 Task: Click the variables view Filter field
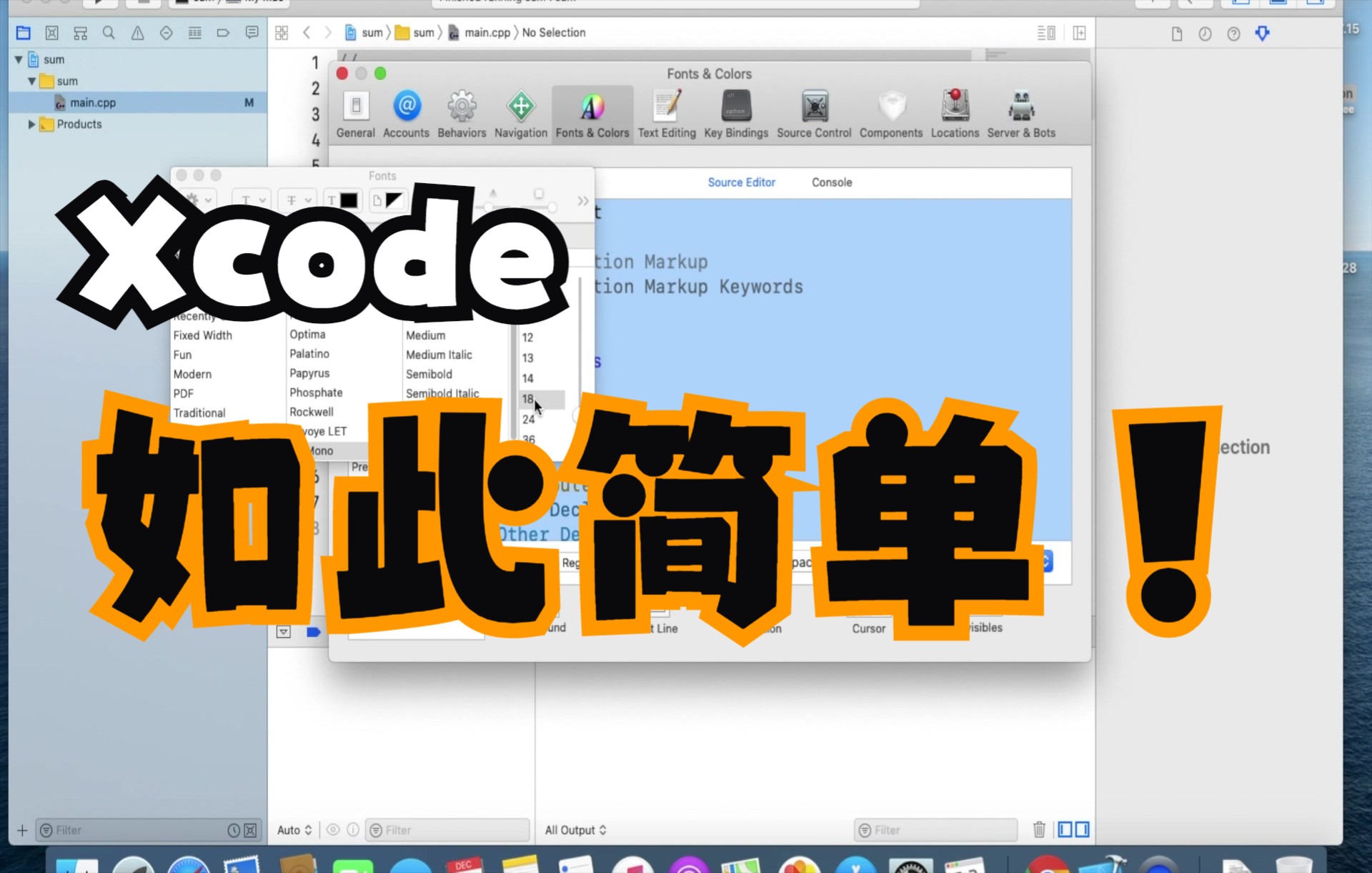(448, 830)
